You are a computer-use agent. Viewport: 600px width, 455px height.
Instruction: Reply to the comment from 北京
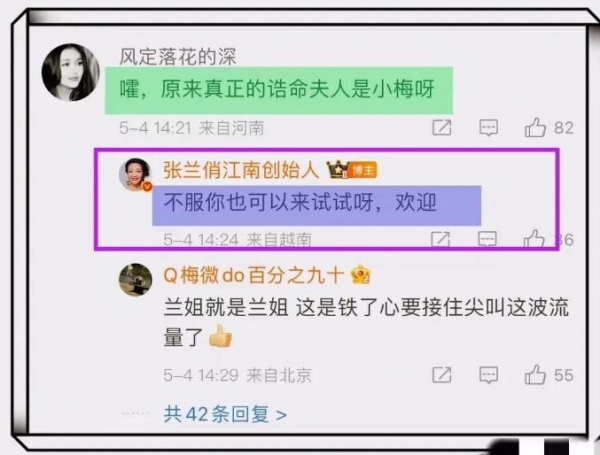pos(489,375)
